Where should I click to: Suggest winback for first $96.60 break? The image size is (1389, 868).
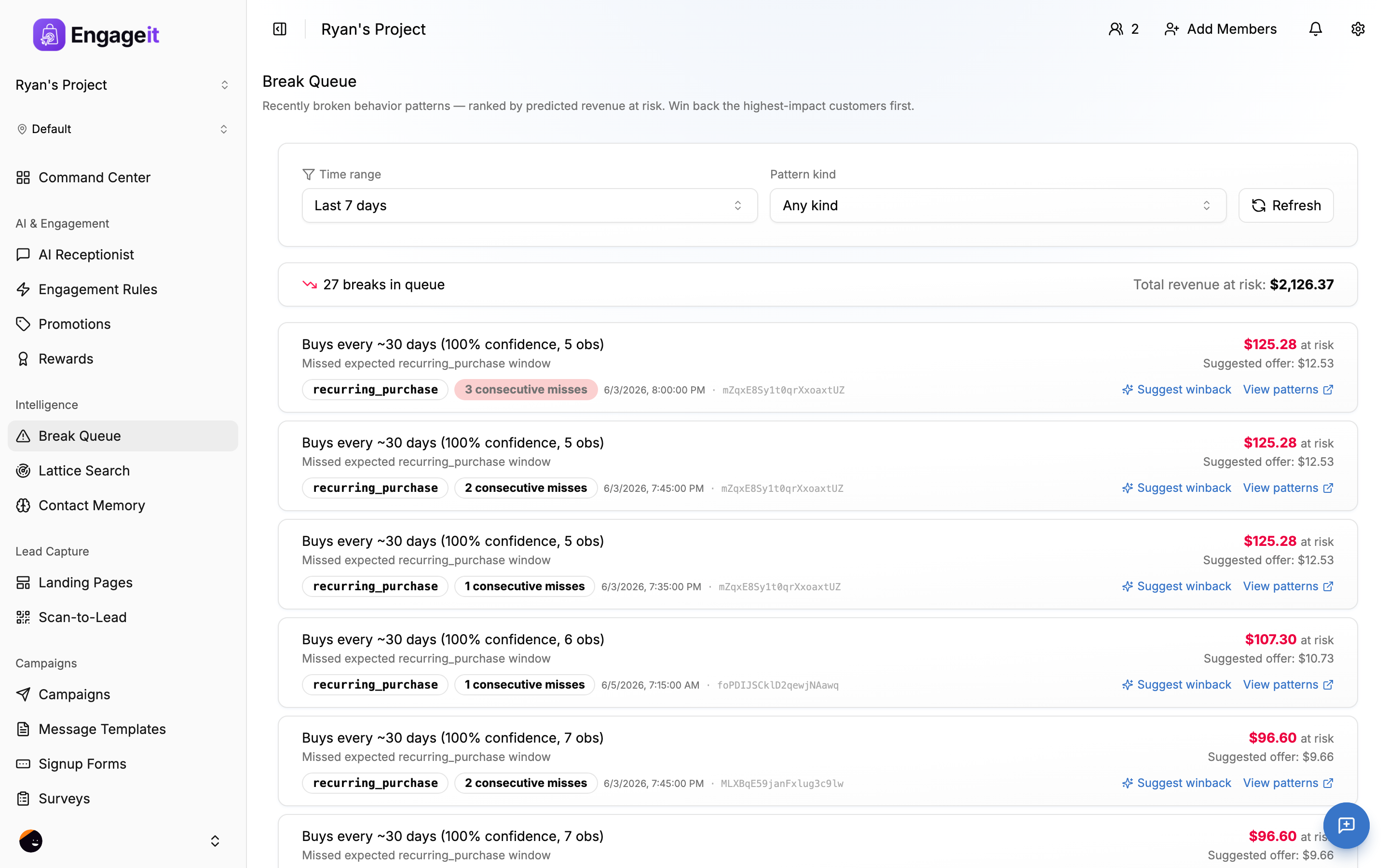click(x=1176, y=783)
